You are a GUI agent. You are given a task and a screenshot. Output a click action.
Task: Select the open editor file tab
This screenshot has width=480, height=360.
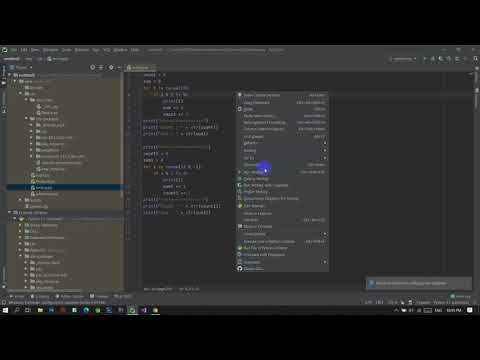[139, 68]
